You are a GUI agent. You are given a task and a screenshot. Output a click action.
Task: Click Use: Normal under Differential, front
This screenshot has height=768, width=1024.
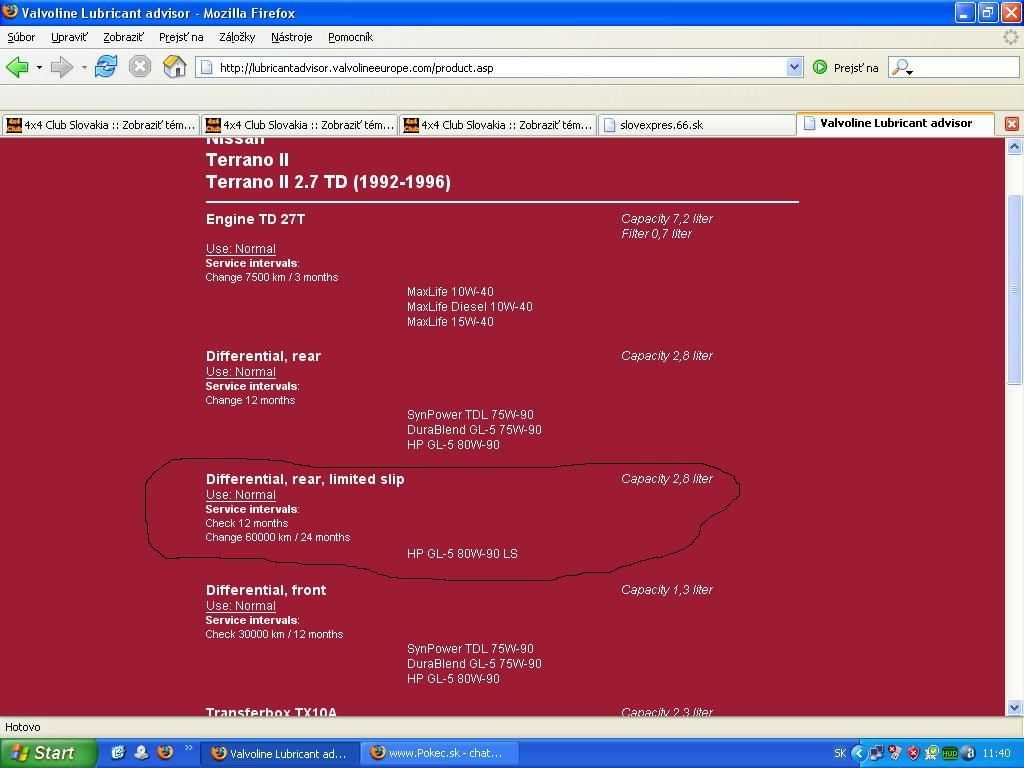(x=240, y=606)
